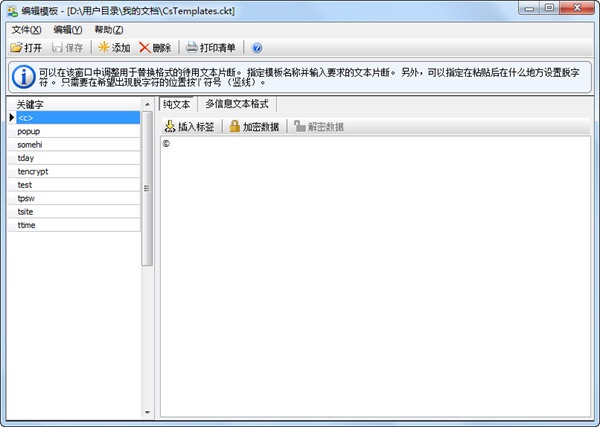
Task: Minimize the 编辑模板 window
Action: pos(529,8)
